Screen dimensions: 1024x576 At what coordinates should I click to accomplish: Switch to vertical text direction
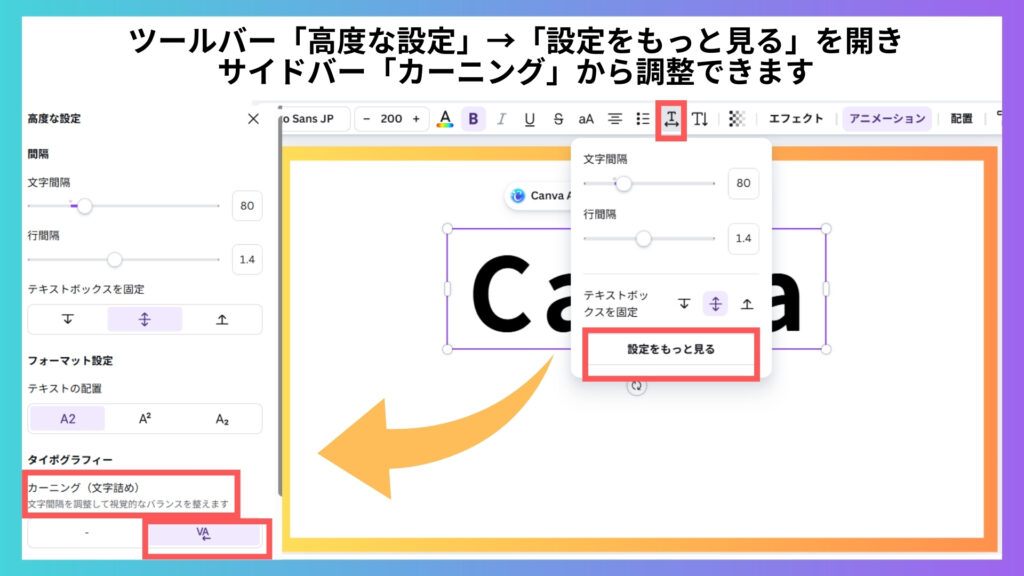[700, 119]
